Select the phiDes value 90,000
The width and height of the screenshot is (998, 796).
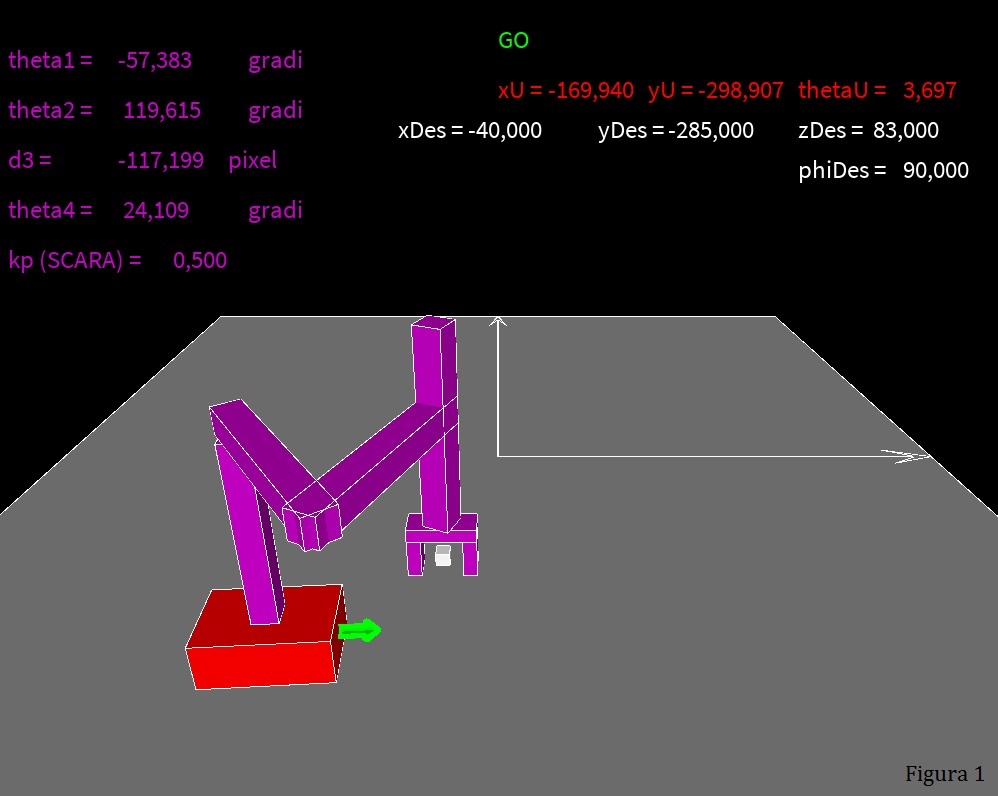pos(935,171)
